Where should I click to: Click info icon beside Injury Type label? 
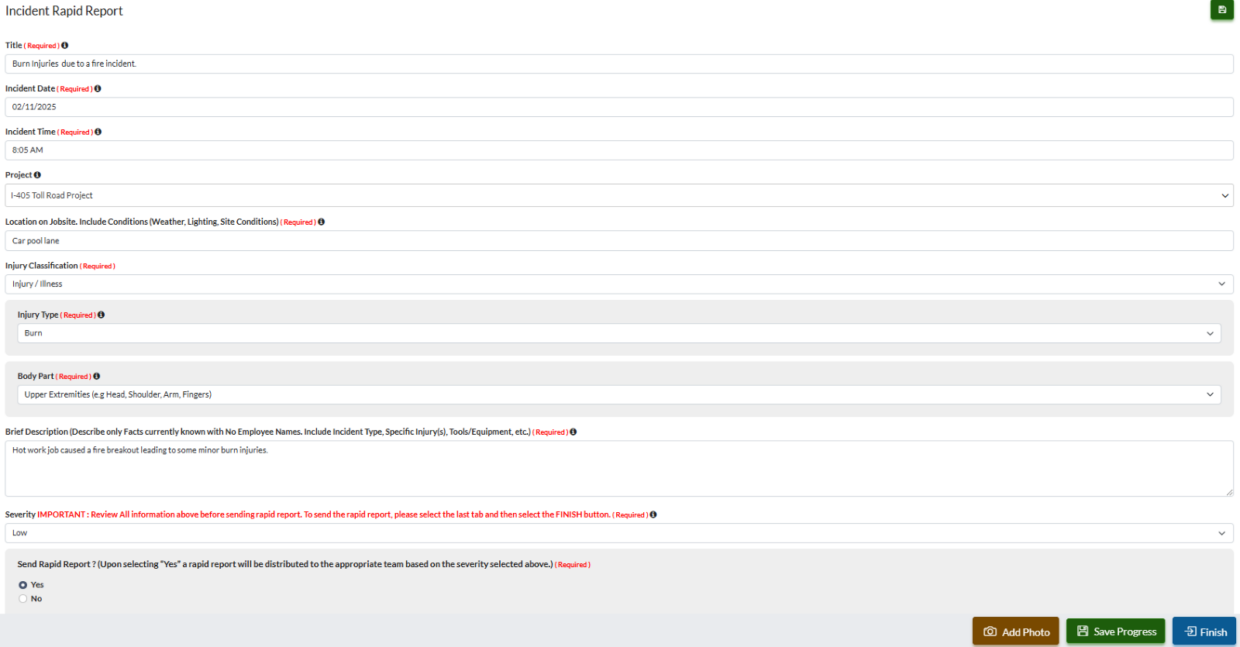[x=101, y=314]
